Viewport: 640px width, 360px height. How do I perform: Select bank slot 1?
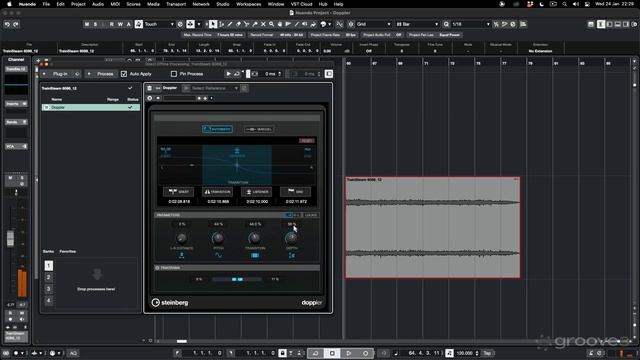click(49, 266)
